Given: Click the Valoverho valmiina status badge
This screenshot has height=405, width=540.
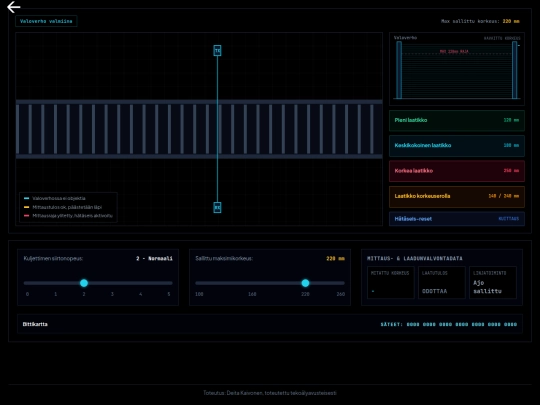Looking at the screenshot, I should [x=46, y=21].
